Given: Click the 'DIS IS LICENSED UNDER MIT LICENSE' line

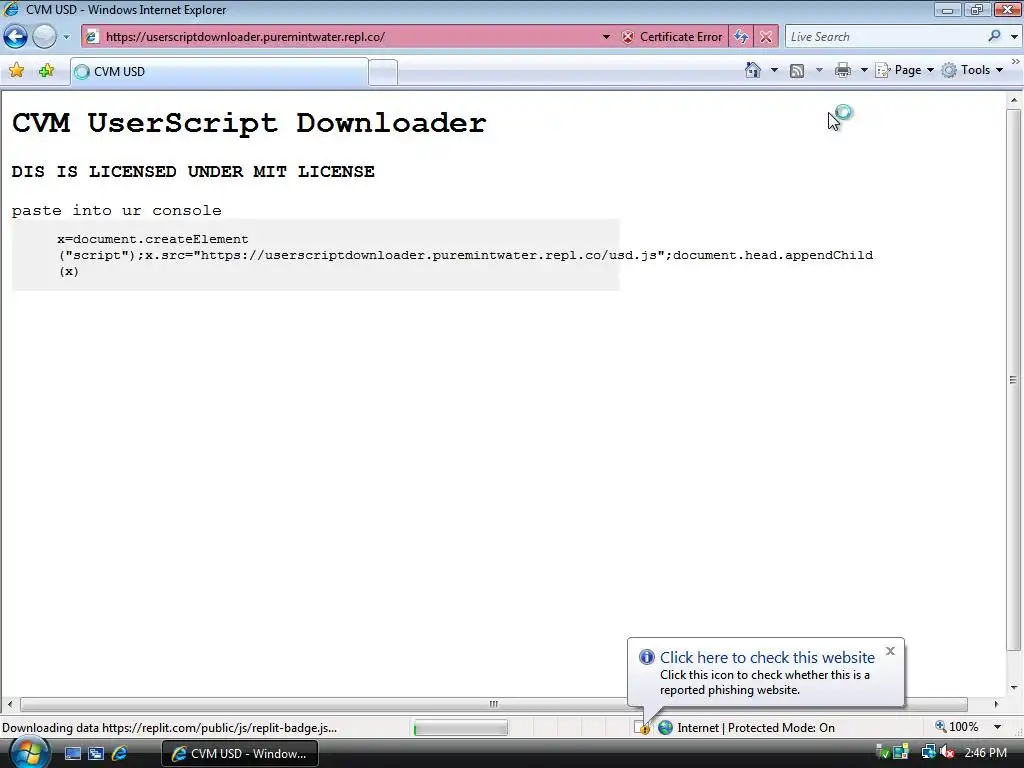Looking at the screenshot, I should click(193, 172).
